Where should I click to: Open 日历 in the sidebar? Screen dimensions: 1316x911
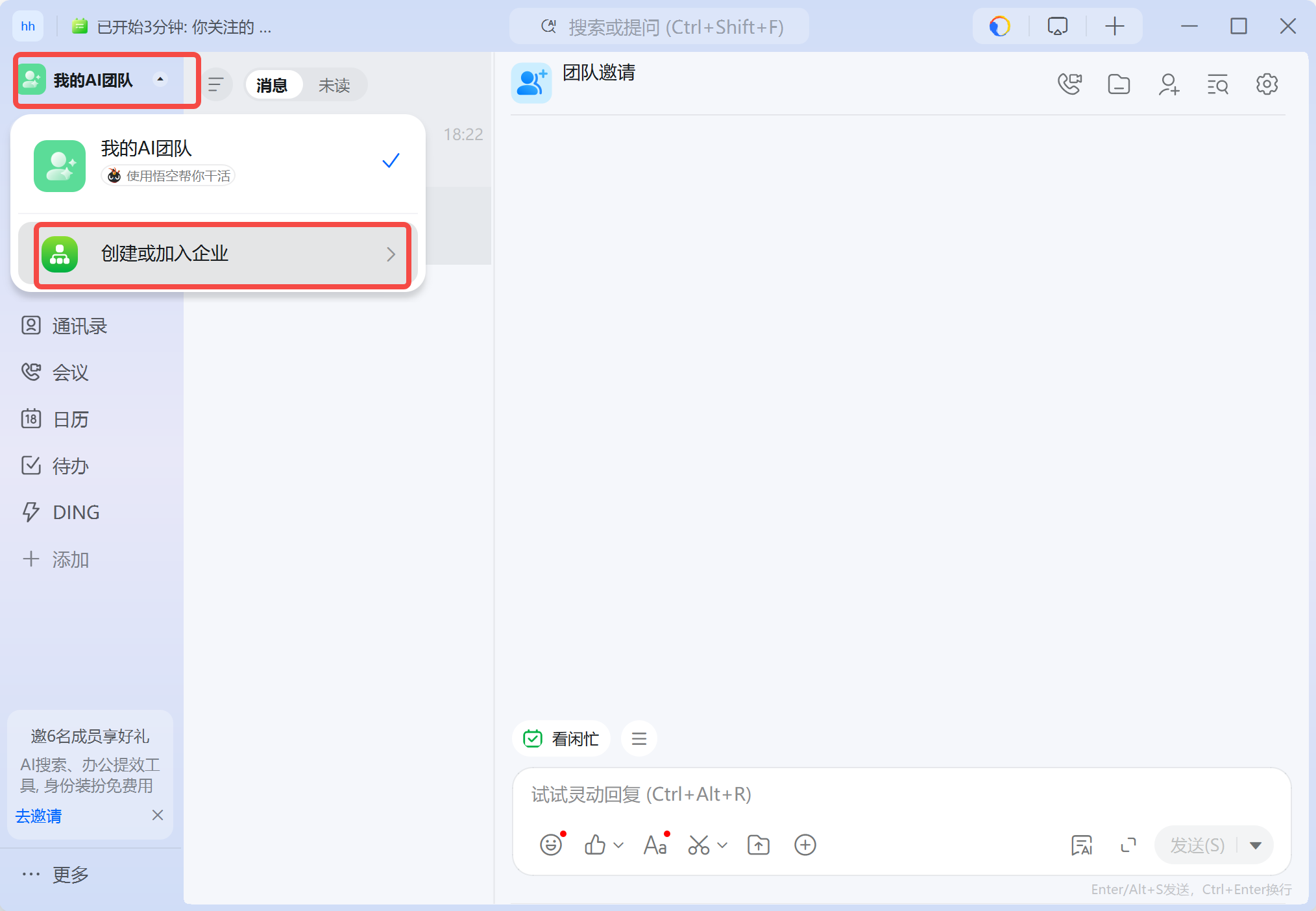pyautogui.click(x=70, y=419)
